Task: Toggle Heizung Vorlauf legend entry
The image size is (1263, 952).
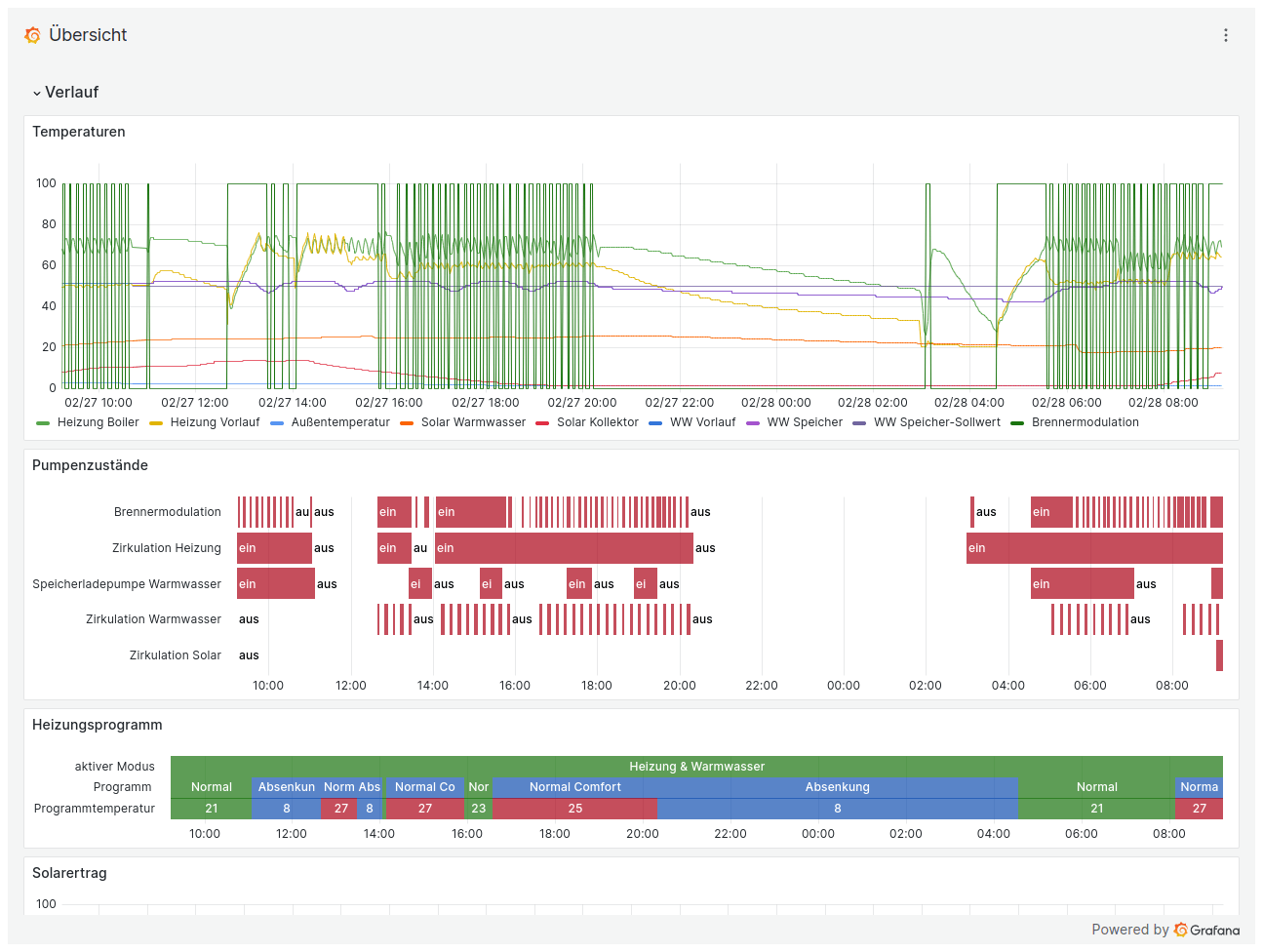Action: (215, 422)
